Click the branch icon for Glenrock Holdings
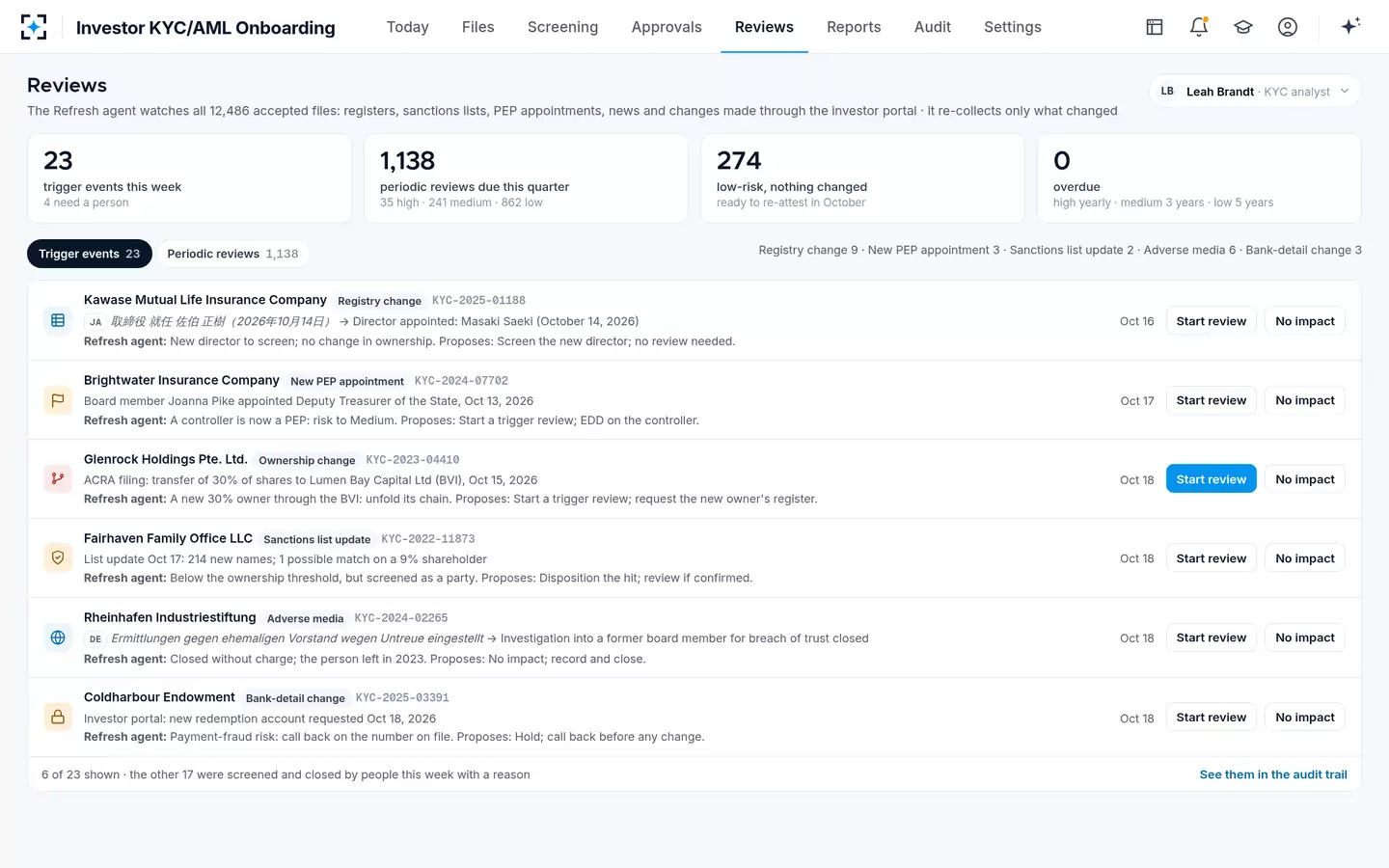This screenshot has height=868, width=1389. pyautogui.click(x=58, y=478)
